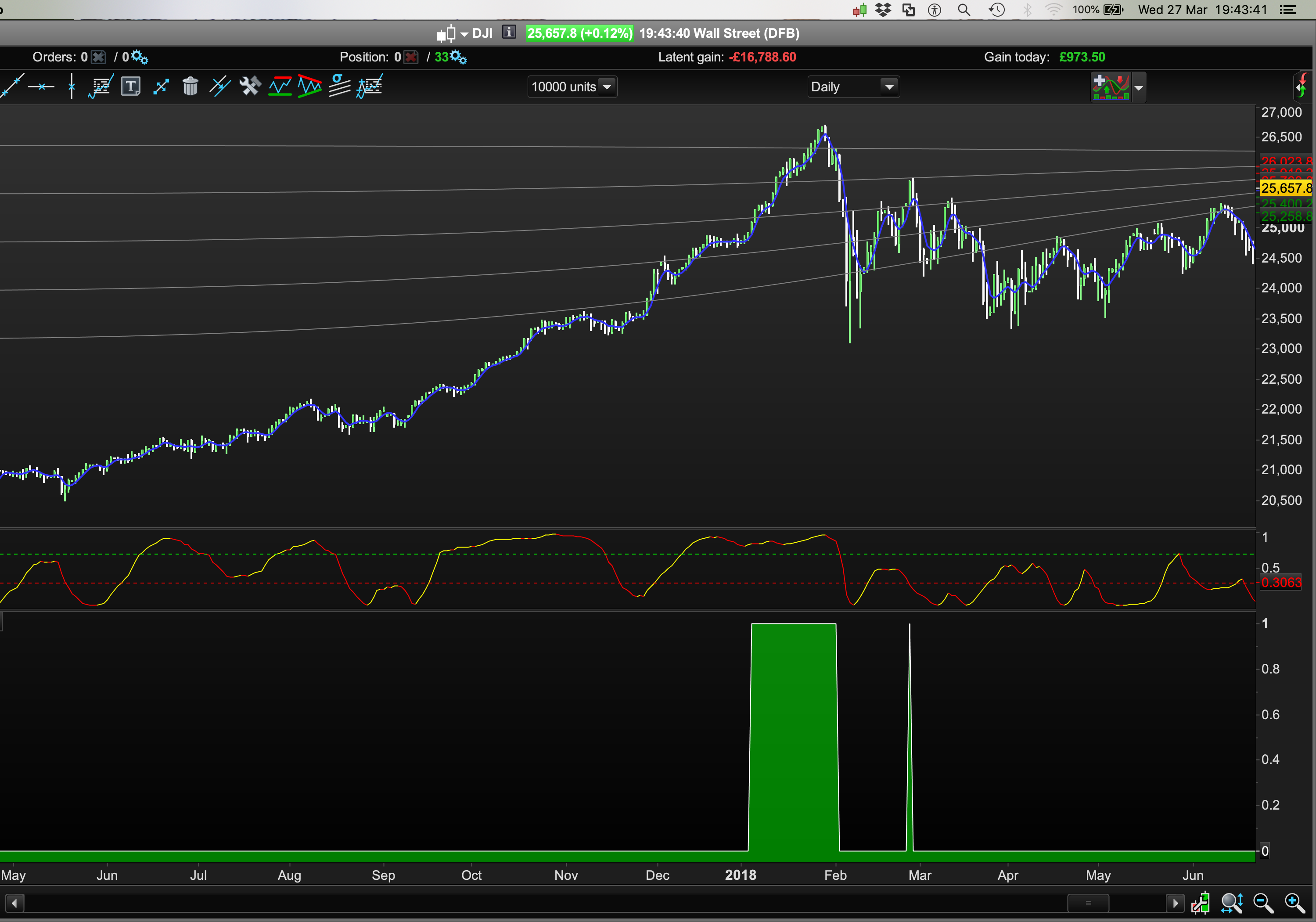Open macOS Spotlight search in menu bar
1316x922 pixels.
pyautogui.click(x=964, y=10)
